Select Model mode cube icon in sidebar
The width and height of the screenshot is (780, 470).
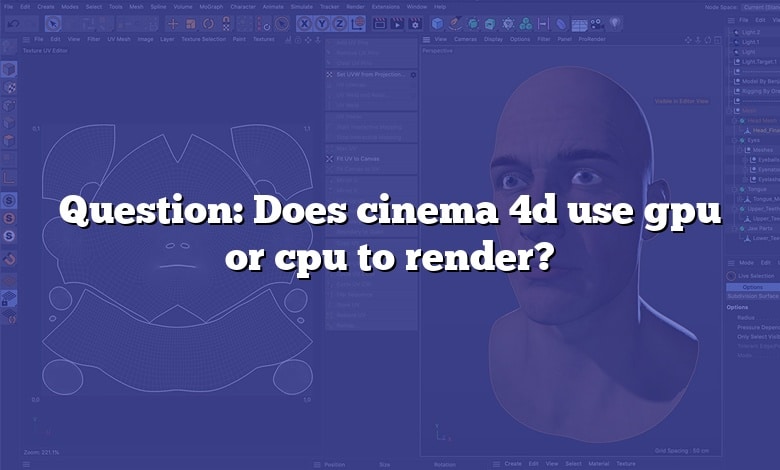tap(9, 69)
